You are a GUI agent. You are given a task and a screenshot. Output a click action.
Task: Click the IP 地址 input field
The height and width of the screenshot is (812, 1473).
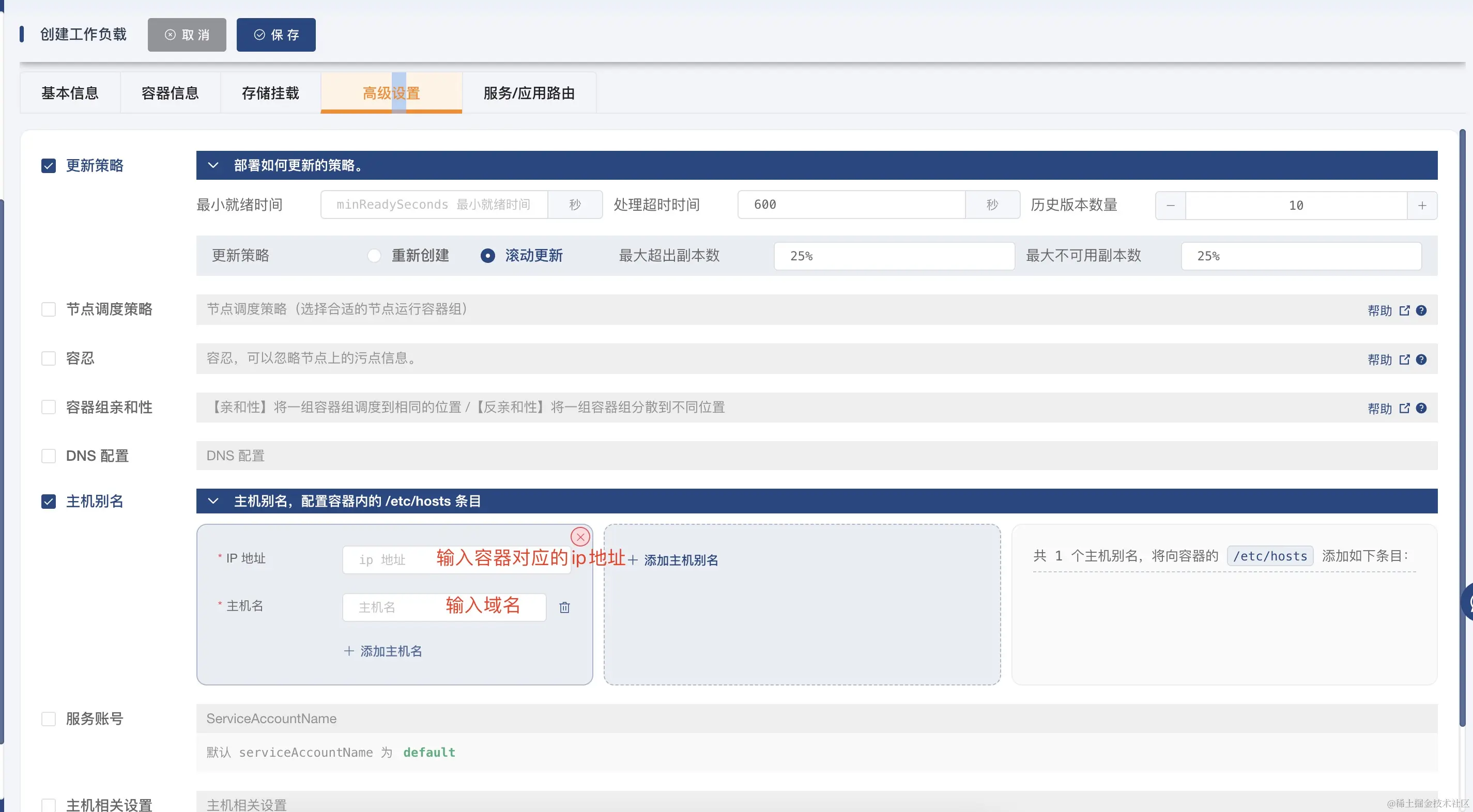click(x=400, y=559)
